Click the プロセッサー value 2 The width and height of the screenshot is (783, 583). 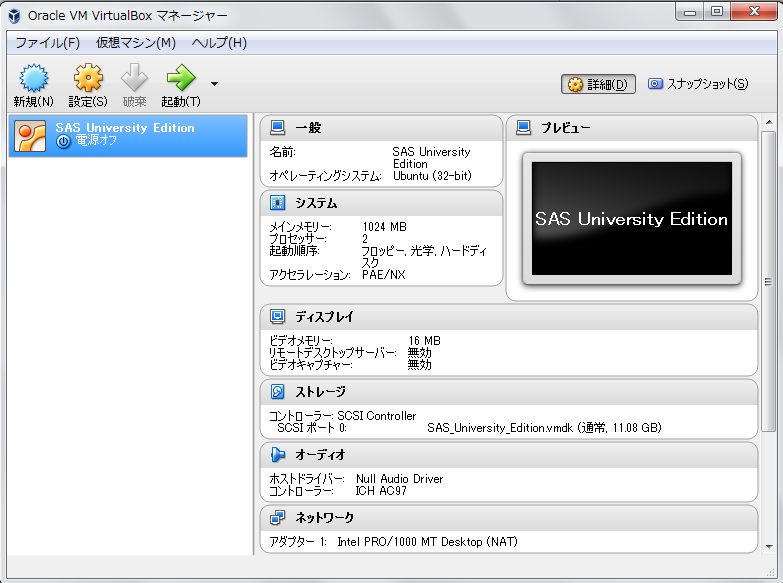click(x=365, y=239)
